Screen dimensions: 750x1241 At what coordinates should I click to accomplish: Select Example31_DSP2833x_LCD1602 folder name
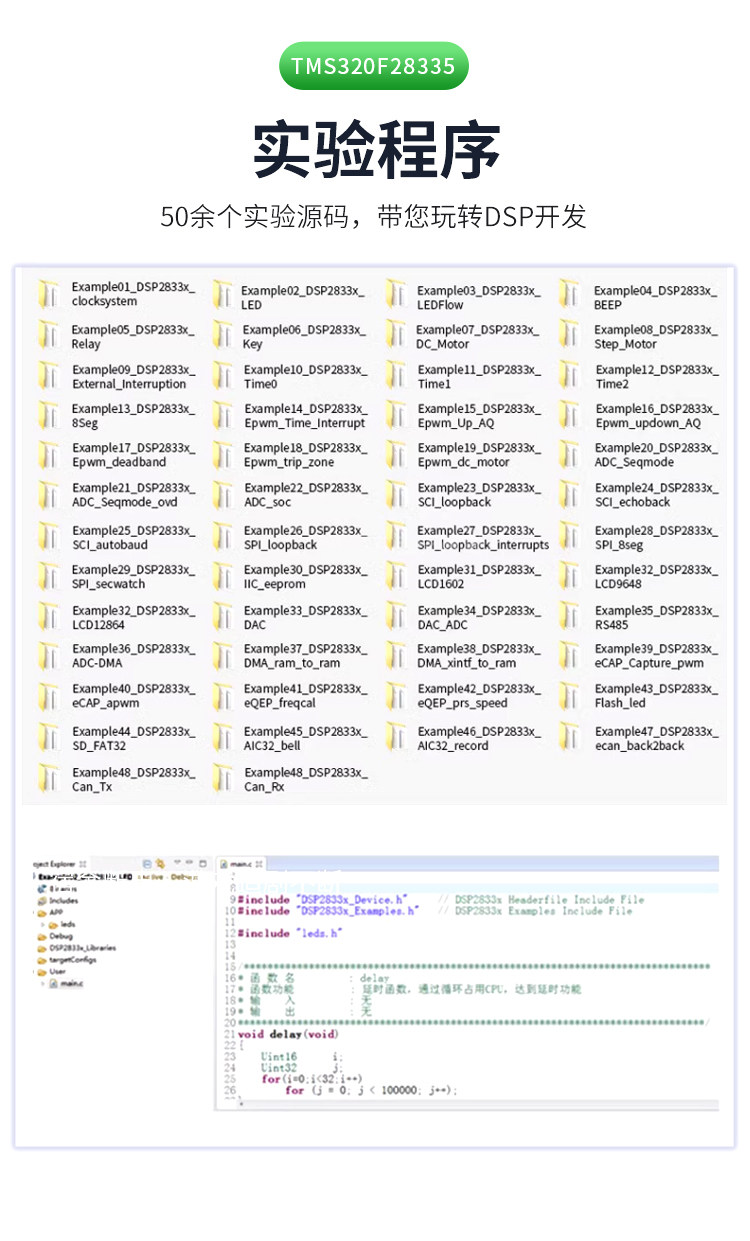tap(479, 577)
